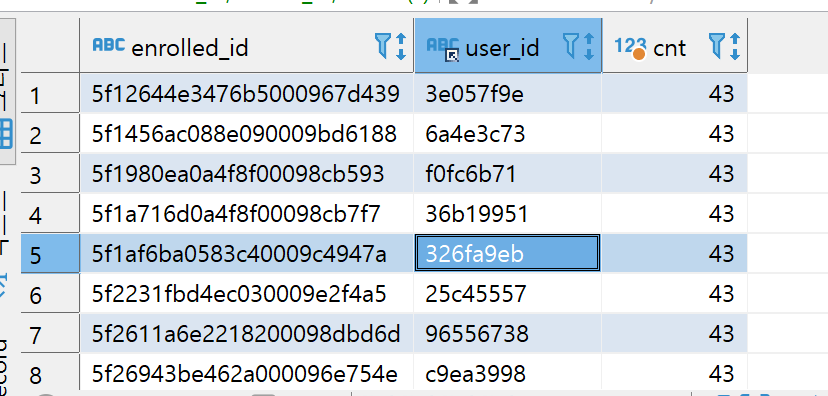Click user_id cell 6a4e3c73
Viewport: 828px width, 396px height.
[x=507, y=134]
